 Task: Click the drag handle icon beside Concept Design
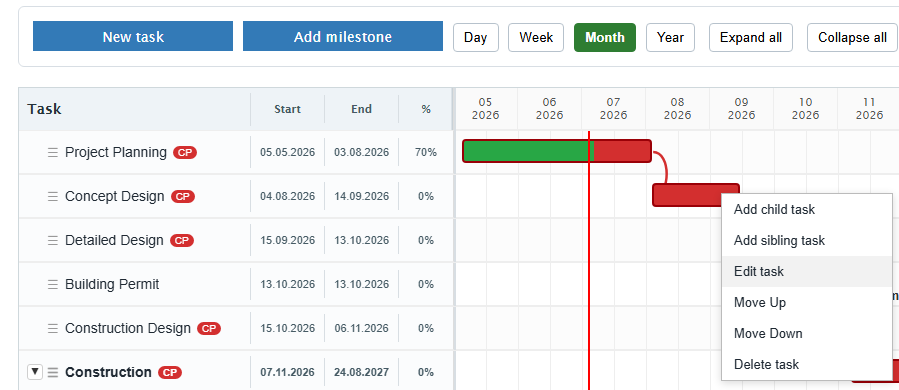(x=53, y=197)
